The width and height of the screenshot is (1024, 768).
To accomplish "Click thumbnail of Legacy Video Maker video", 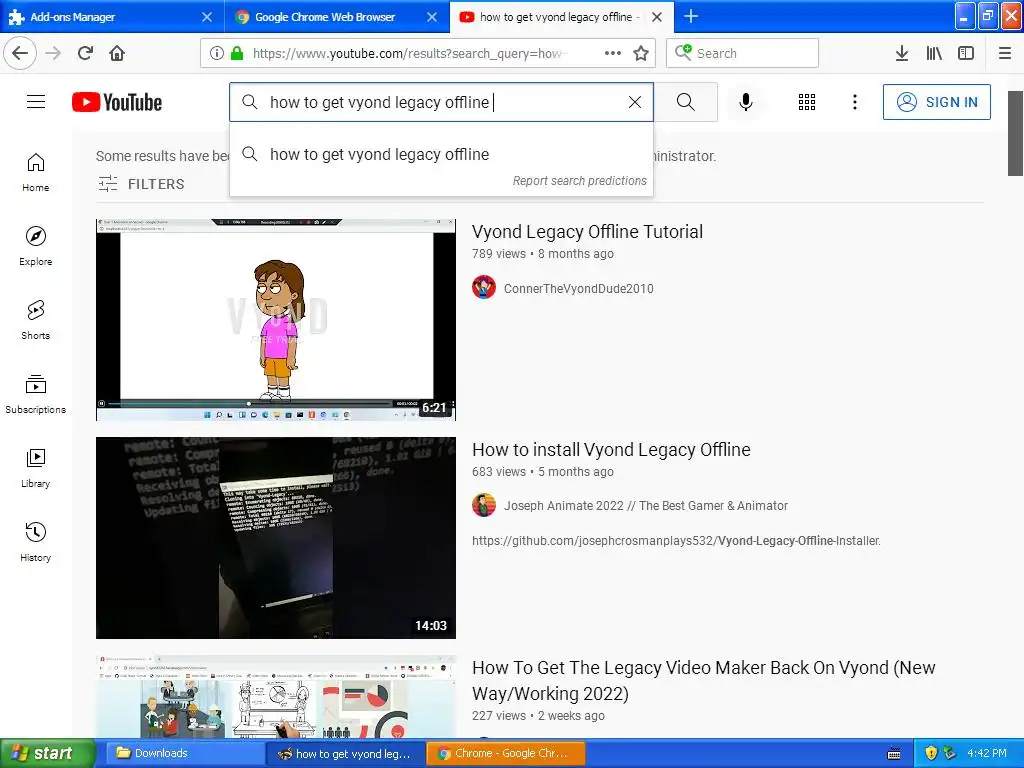I will point(276,696).
